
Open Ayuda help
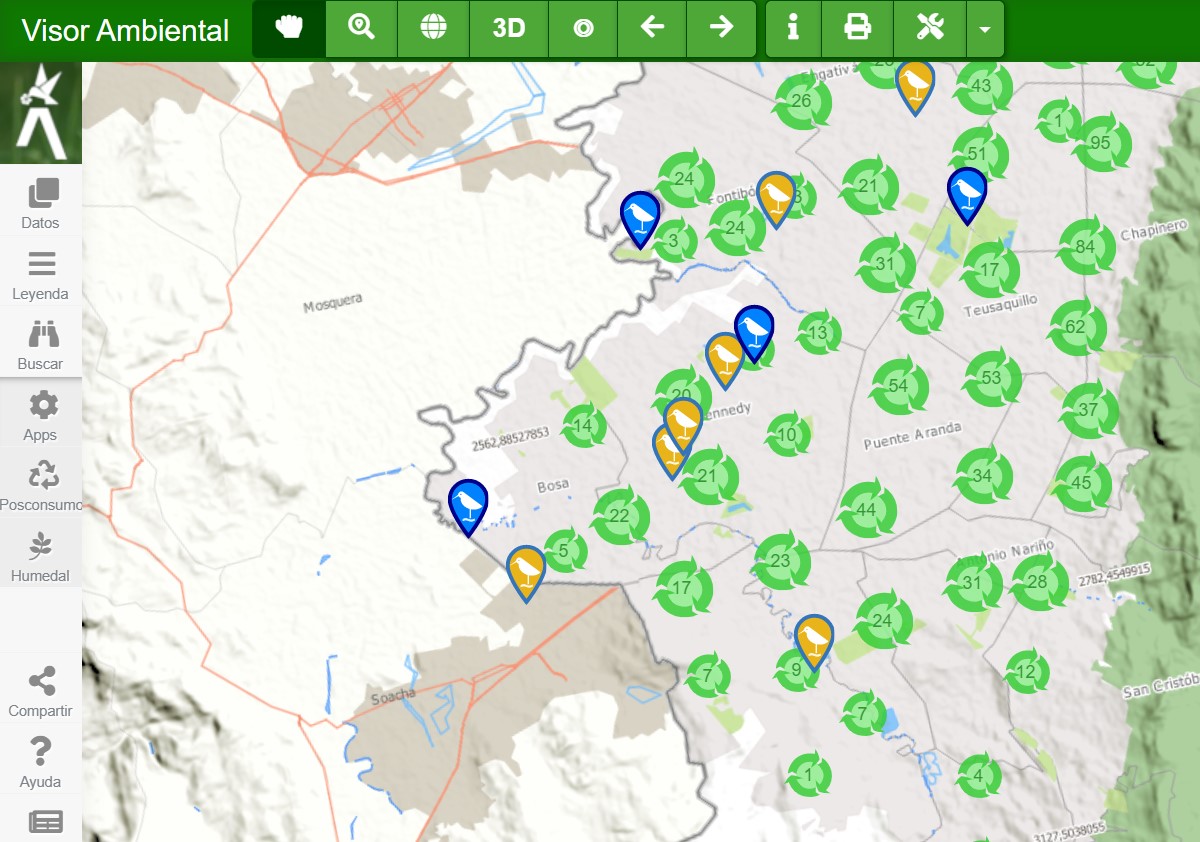click(41, 763)
